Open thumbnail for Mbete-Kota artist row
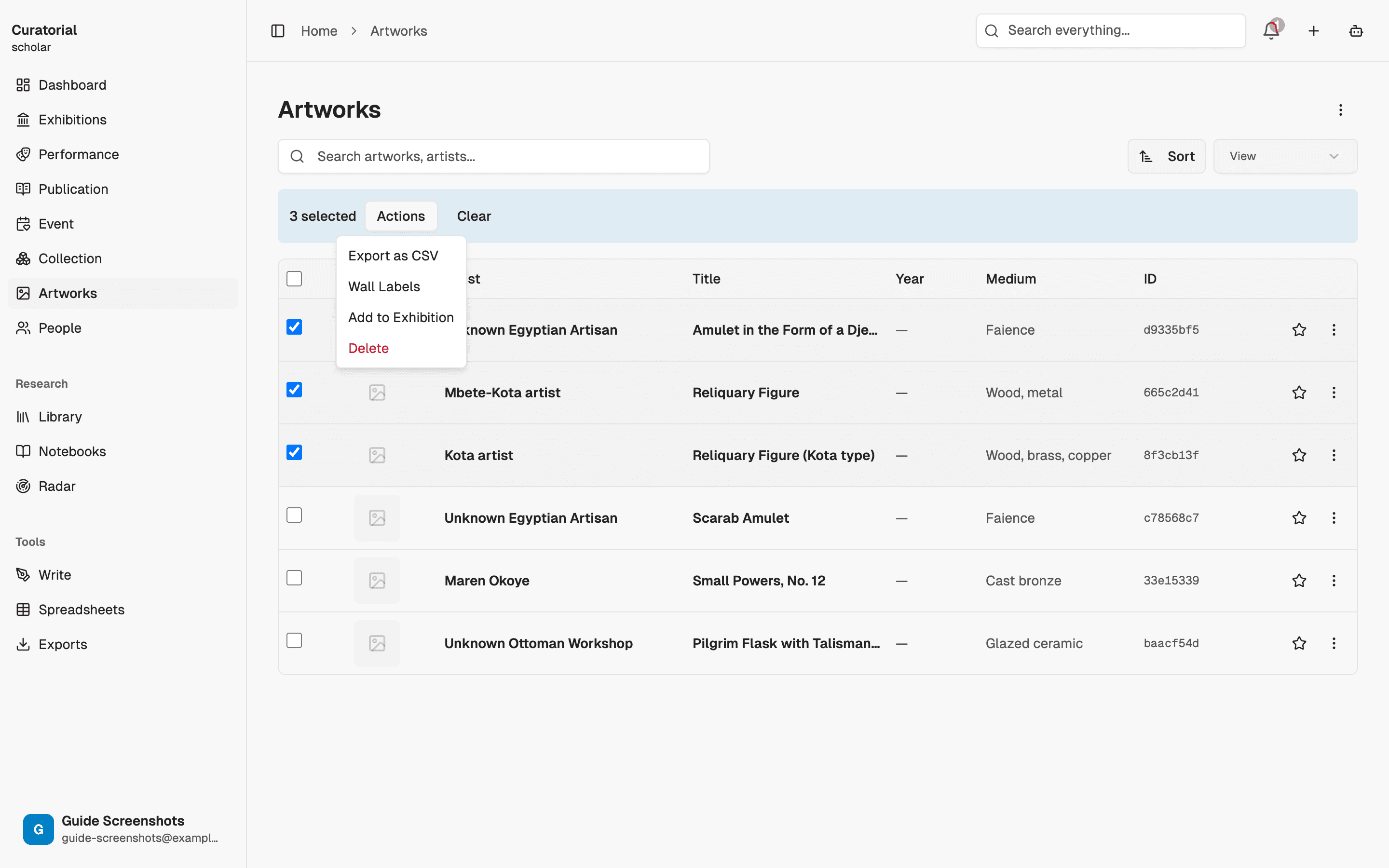Viewport: 1389px width, 868px height. coord(377,393)
